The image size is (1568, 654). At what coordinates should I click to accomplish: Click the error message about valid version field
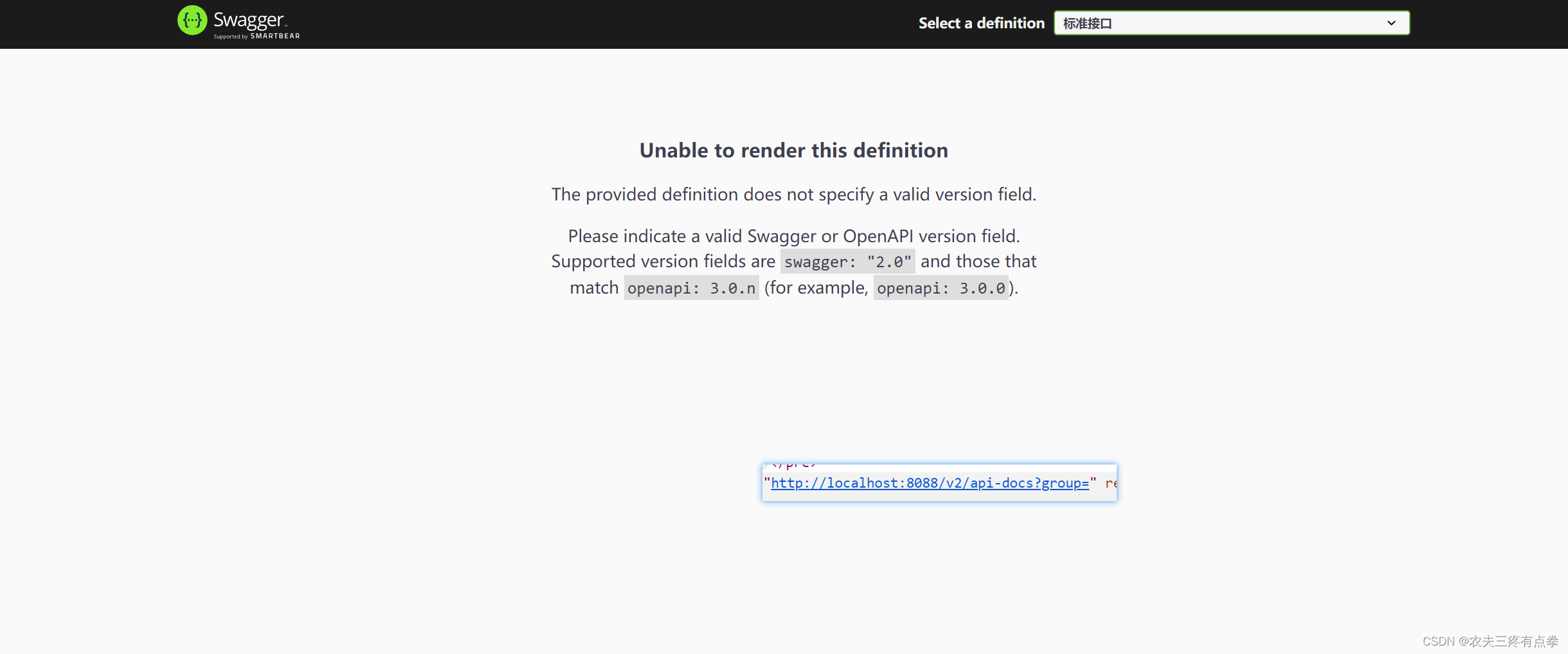click(793, 194)
